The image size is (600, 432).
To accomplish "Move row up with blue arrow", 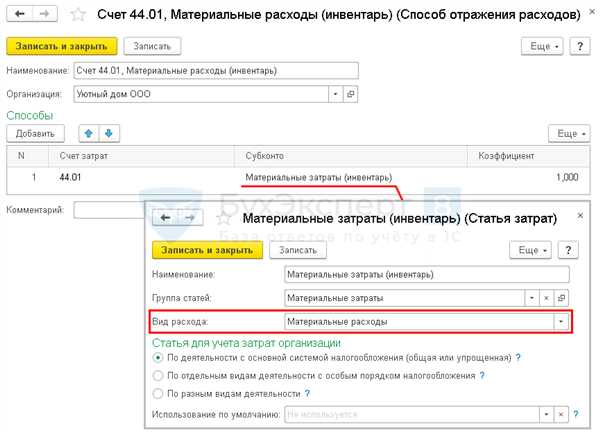I will point(89,134).
